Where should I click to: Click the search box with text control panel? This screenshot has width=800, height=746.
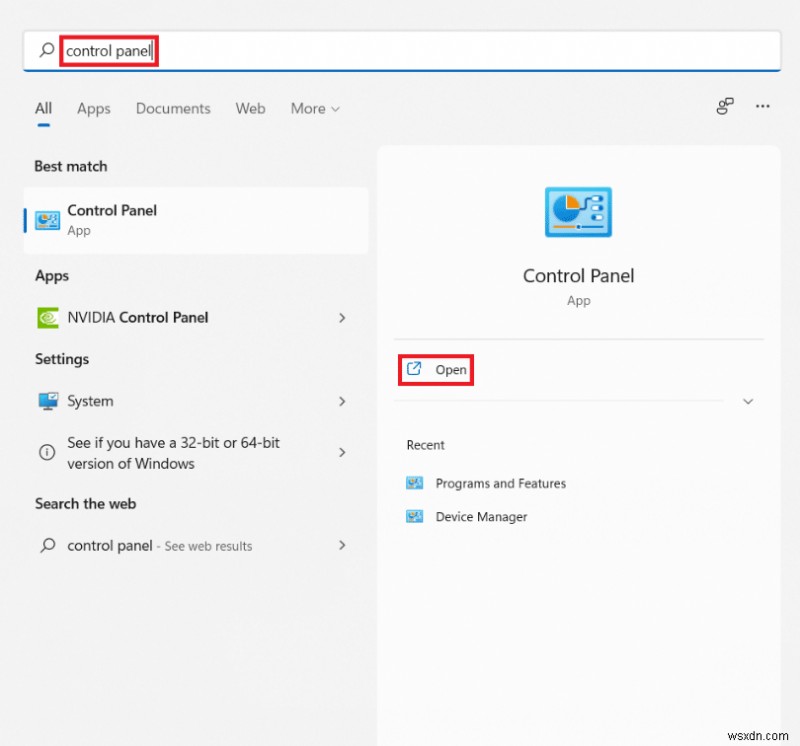[402, 51]
